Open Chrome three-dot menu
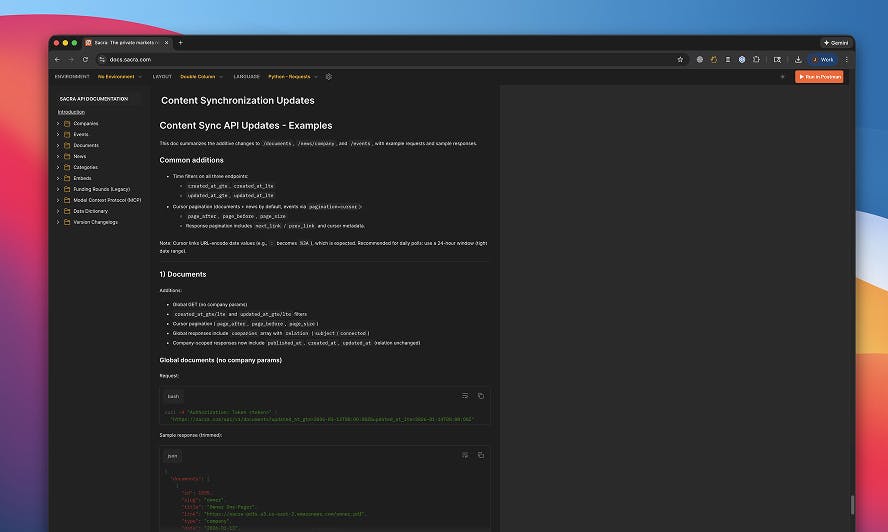The width and height of the screenshot is (888, 532). [x=847, y=59]
